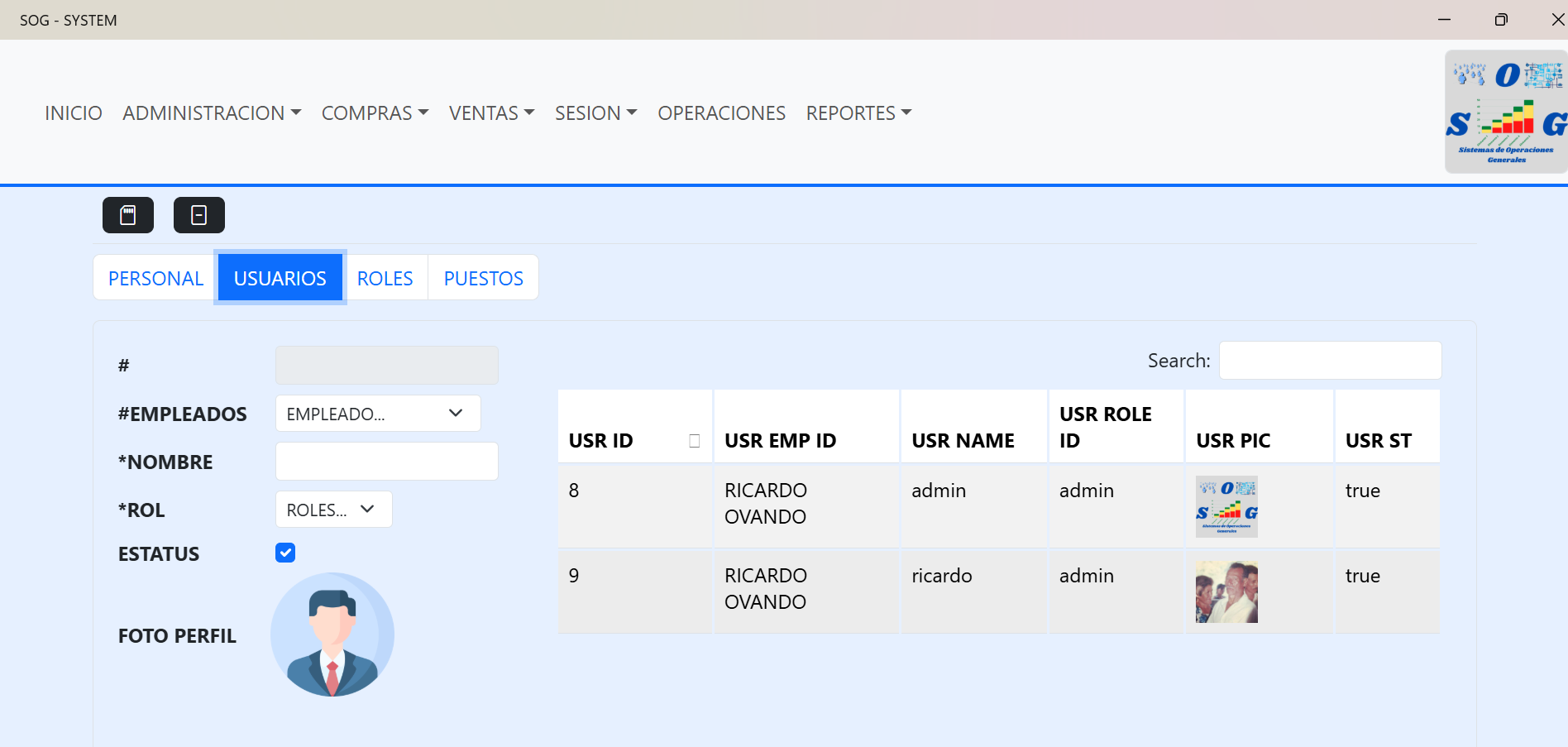Image resolution: width=1568 pixels, height=747 pixels.
Task: Maximize the SOG - SYSTEM window
Action: tap(1501, 20)
